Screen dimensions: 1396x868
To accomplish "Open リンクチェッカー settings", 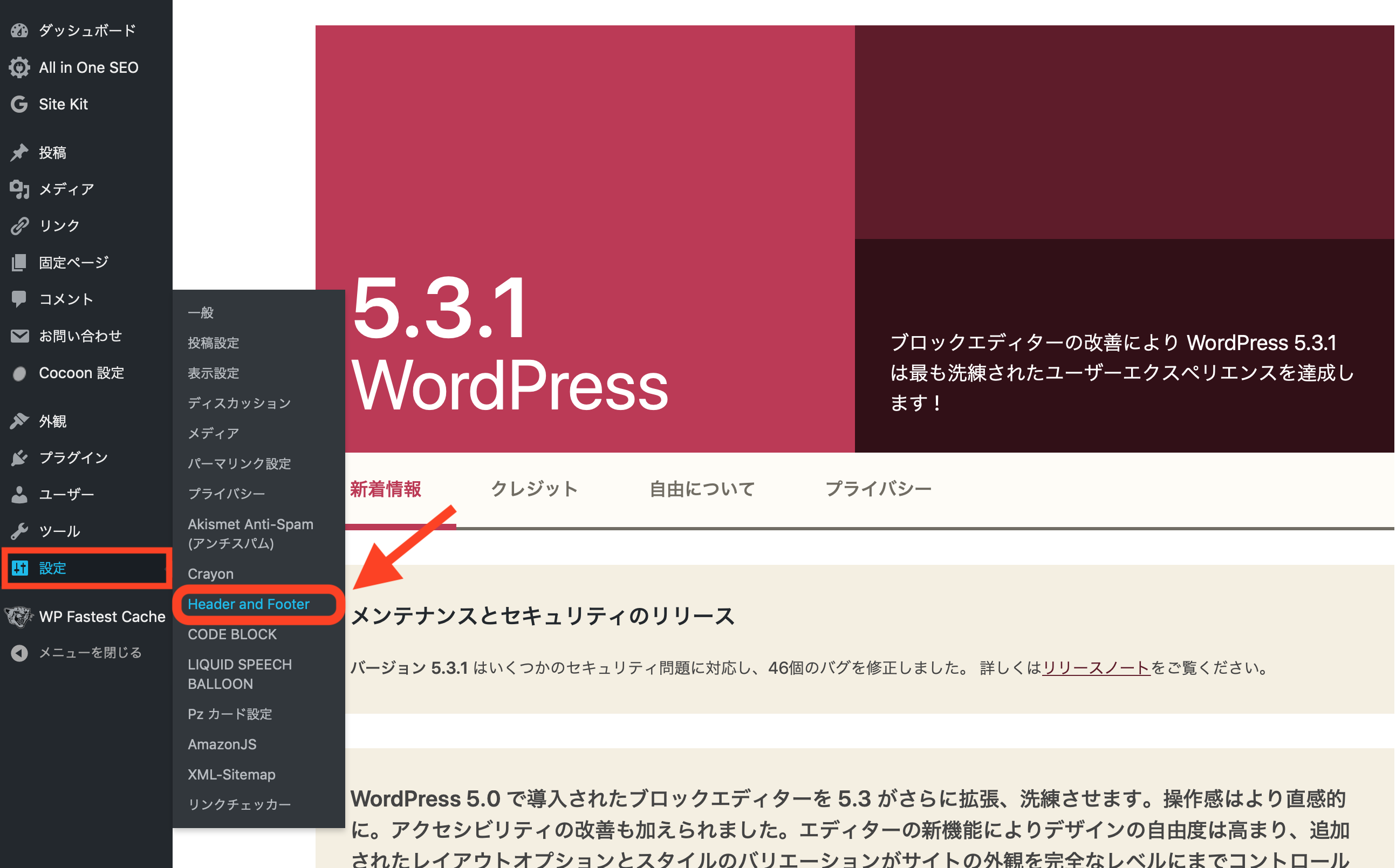I will 239,805.
